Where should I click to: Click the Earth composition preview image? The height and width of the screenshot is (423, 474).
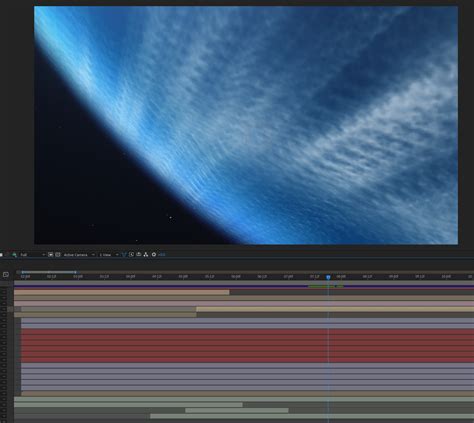246,125
